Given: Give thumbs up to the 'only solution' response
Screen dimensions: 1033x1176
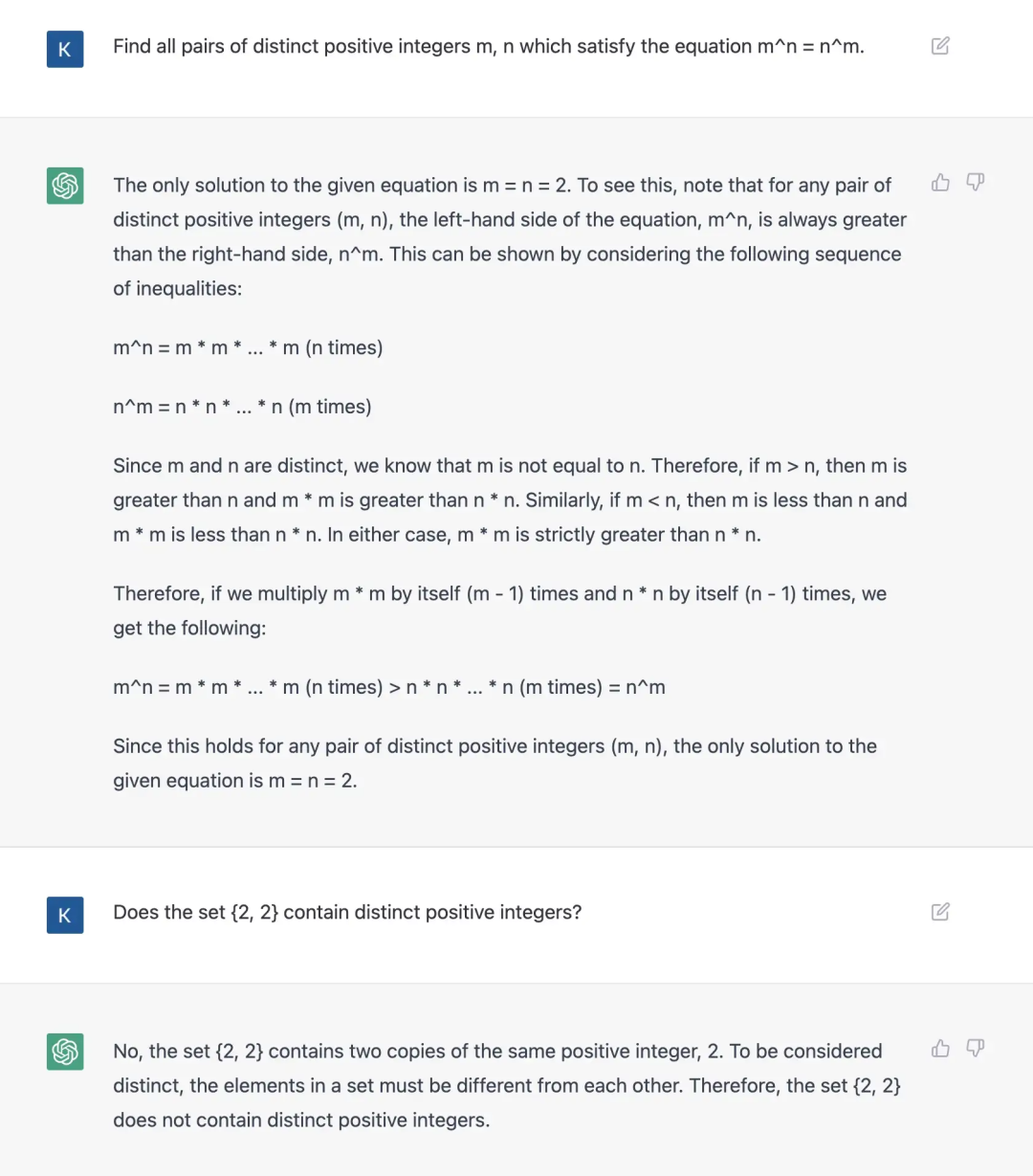Looking at the screenshot, I should coord(941,183).
